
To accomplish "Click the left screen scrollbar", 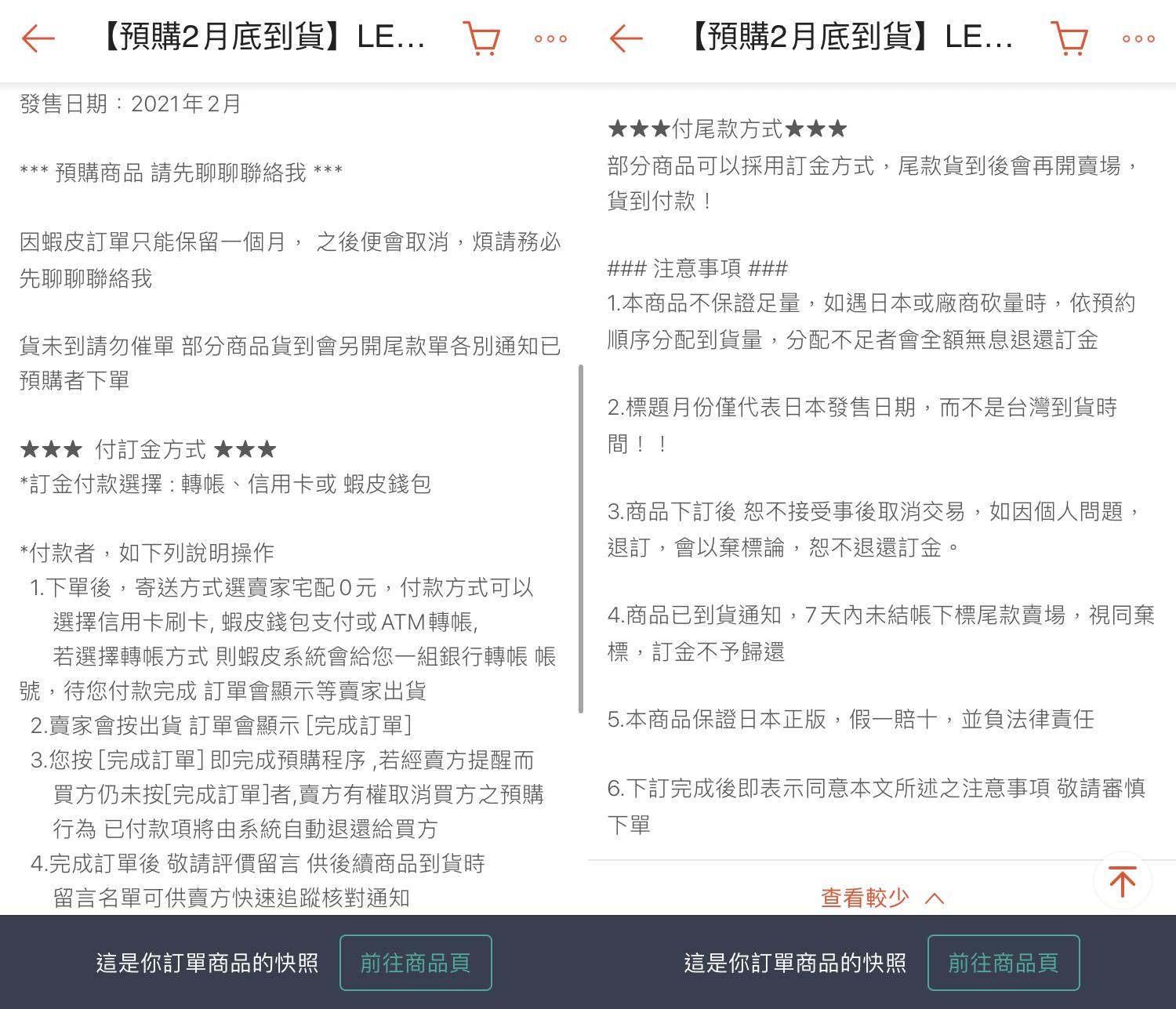I will pyautogui.click(x=580, y=539).
